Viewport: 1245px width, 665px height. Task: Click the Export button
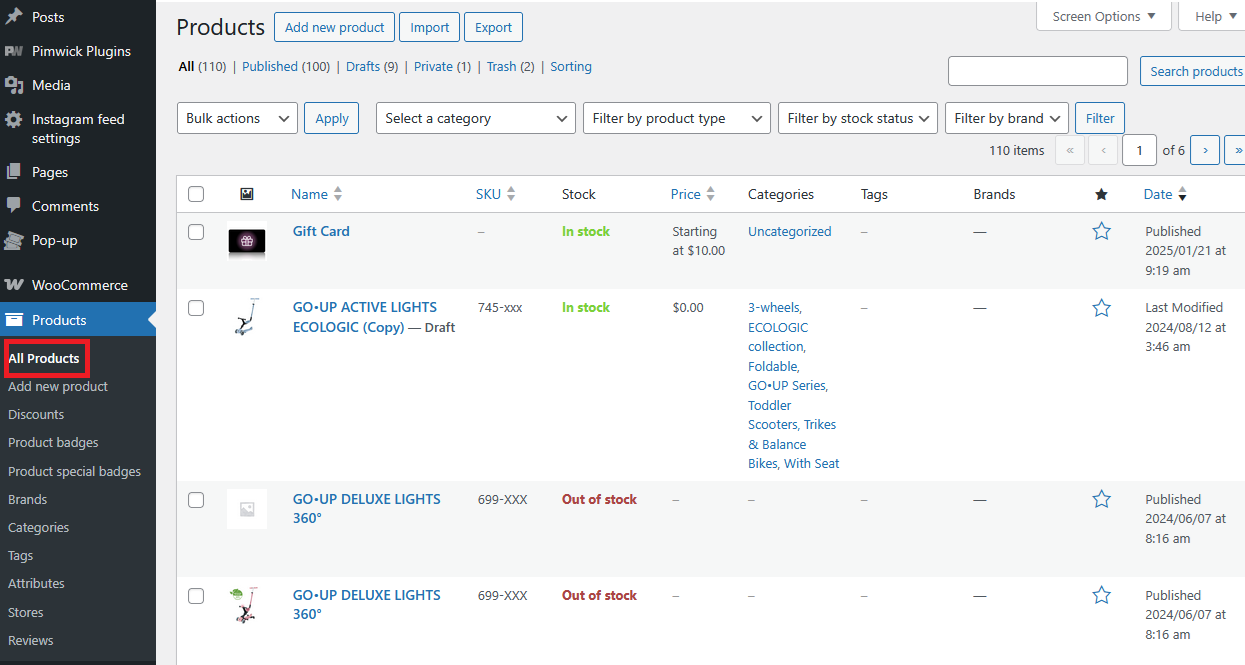[493, 27]
